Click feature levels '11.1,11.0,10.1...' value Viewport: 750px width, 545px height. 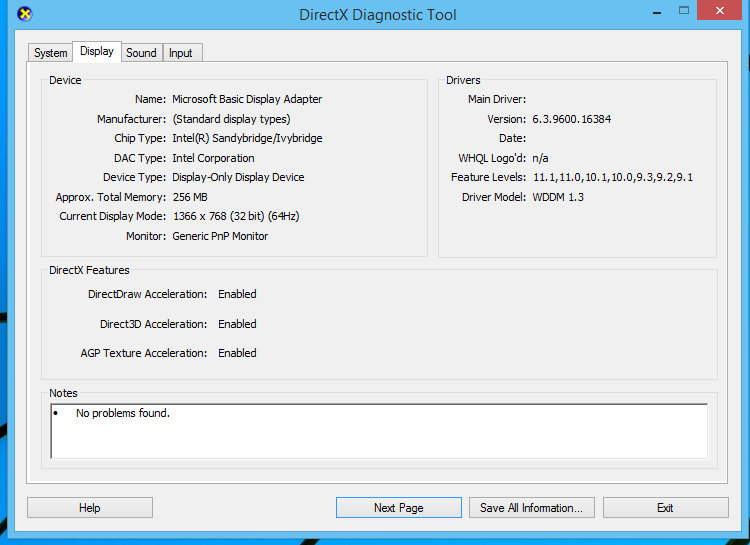(x=613, y=178)
